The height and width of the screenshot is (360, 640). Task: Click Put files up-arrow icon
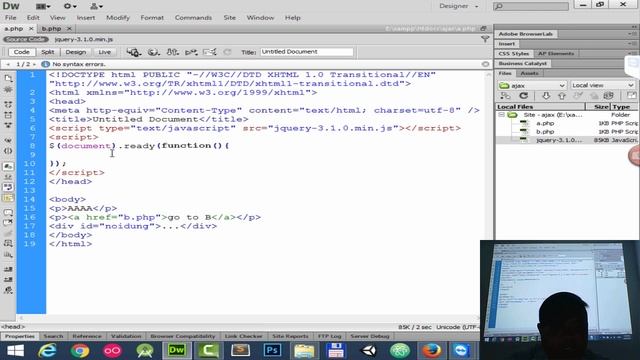562,96
